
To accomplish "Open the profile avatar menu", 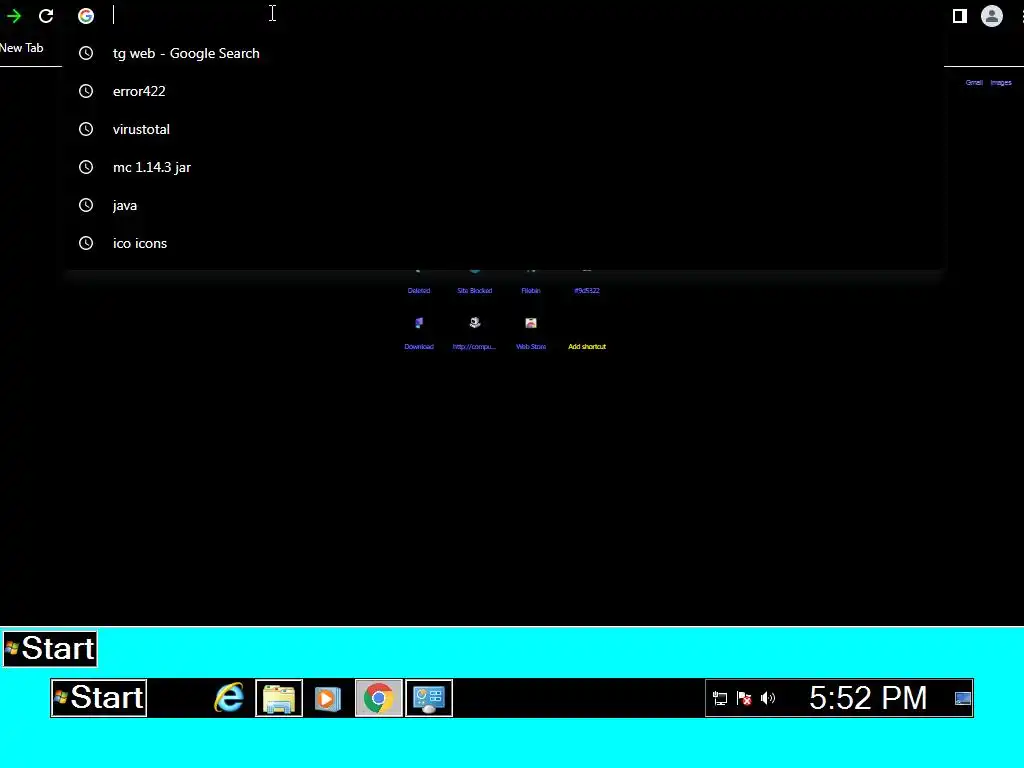I will (991, 16).
